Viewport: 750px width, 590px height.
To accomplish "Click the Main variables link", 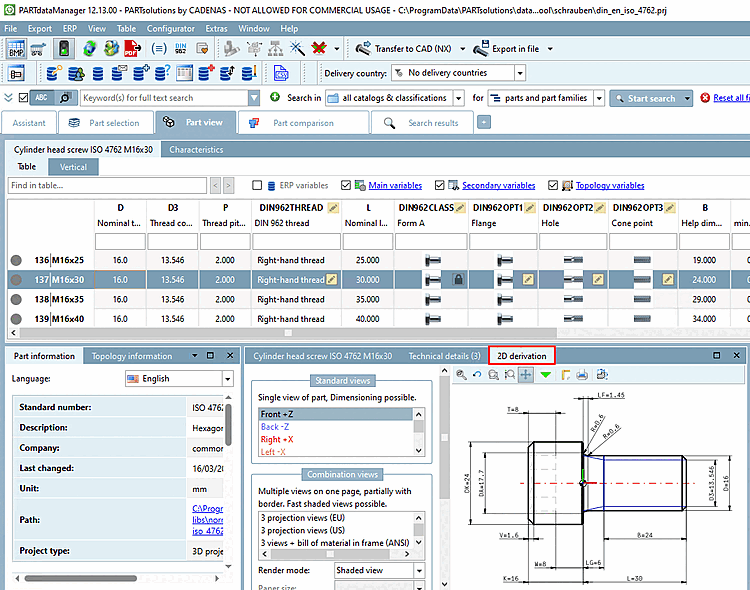I will pos(395,185).
